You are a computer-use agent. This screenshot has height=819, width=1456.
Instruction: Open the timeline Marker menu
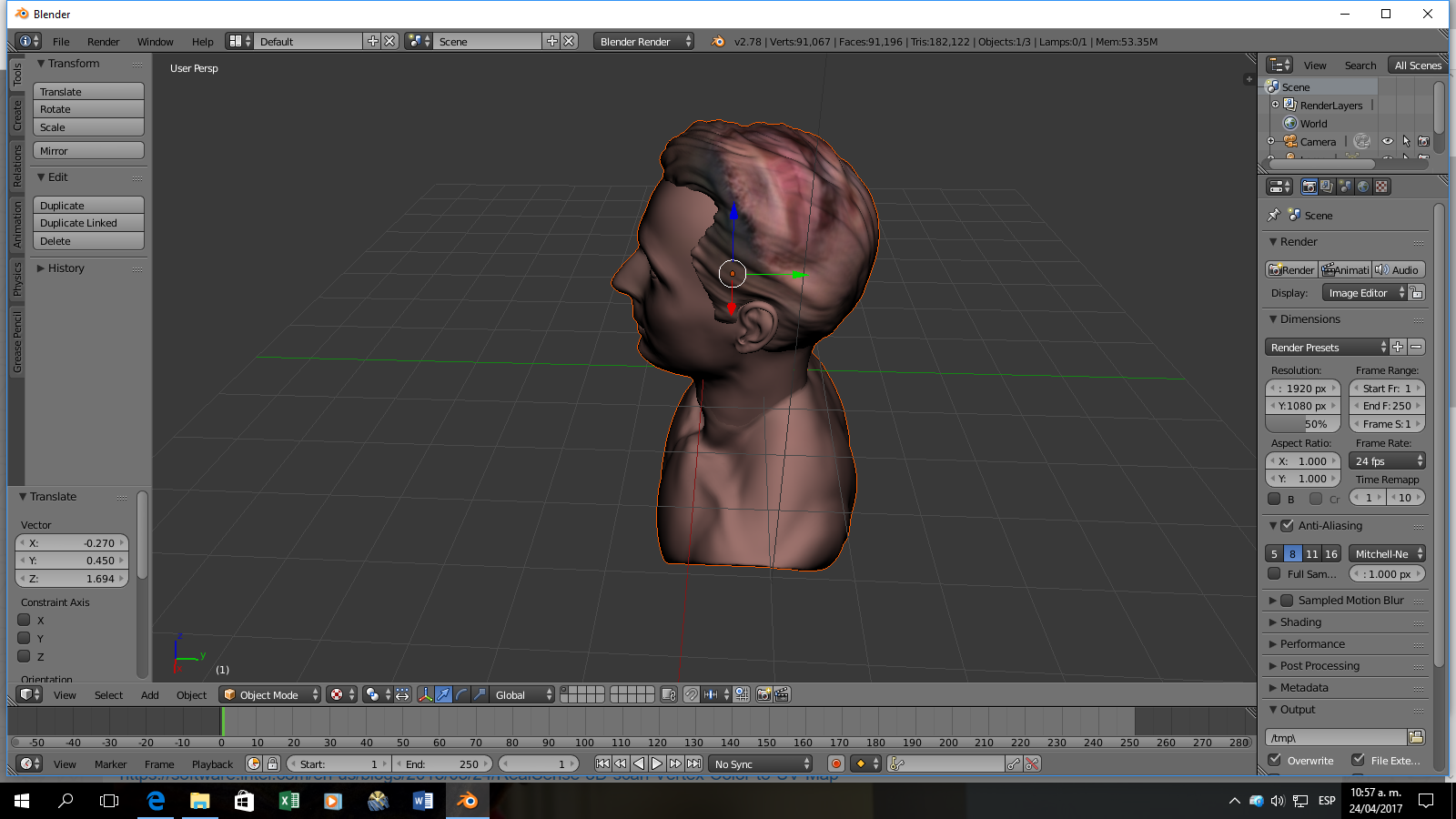click(110, 763)
